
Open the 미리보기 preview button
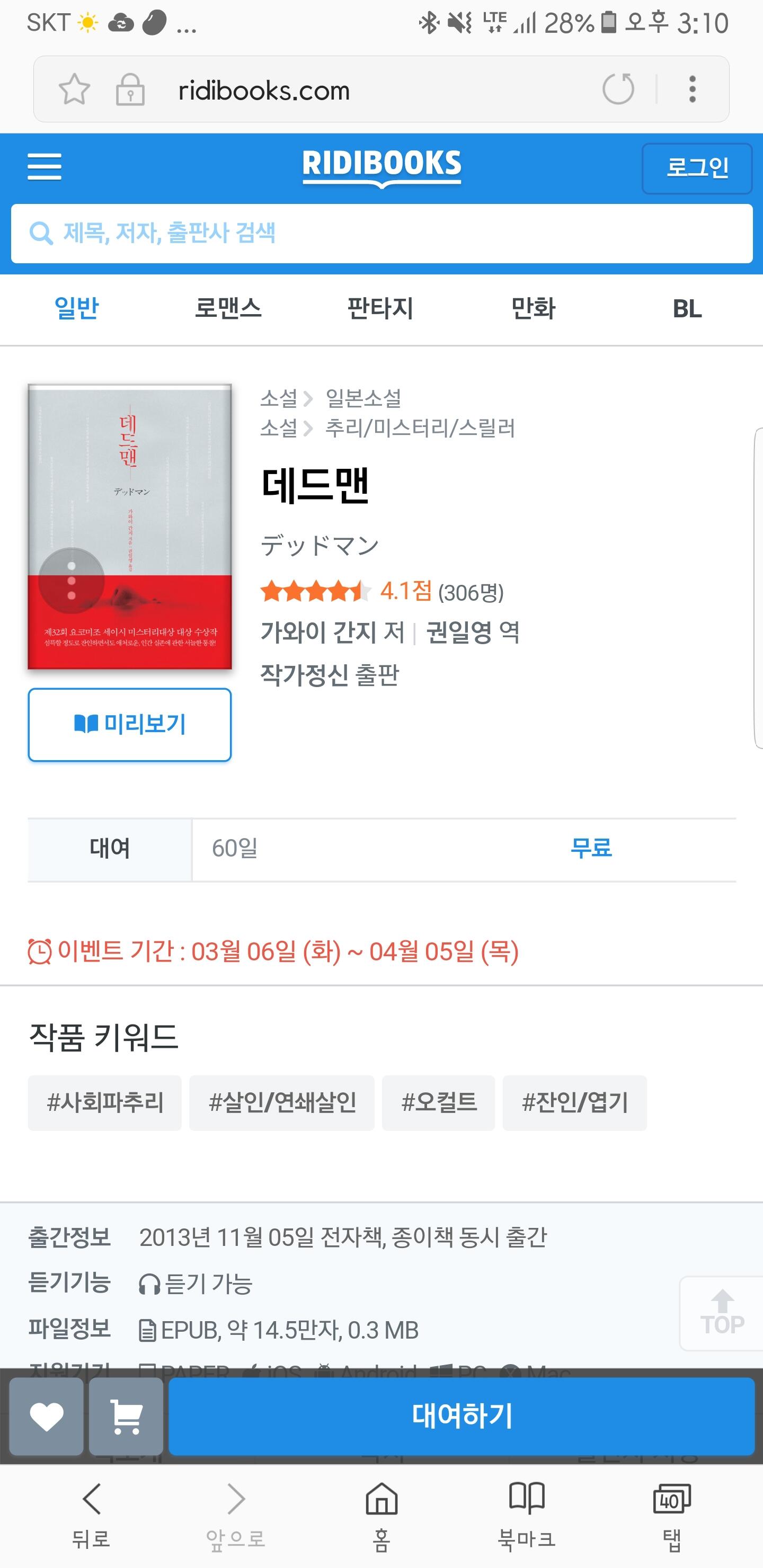click(x=130, y=724)
